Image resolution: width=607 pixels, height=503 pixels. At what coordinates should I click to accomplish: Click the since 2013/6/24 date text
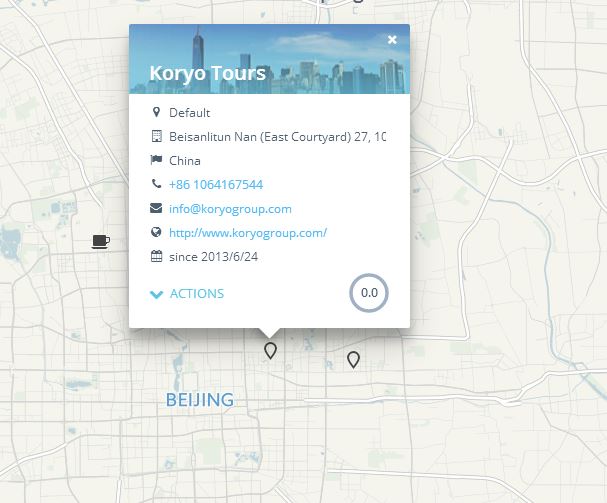coord(213,257)
